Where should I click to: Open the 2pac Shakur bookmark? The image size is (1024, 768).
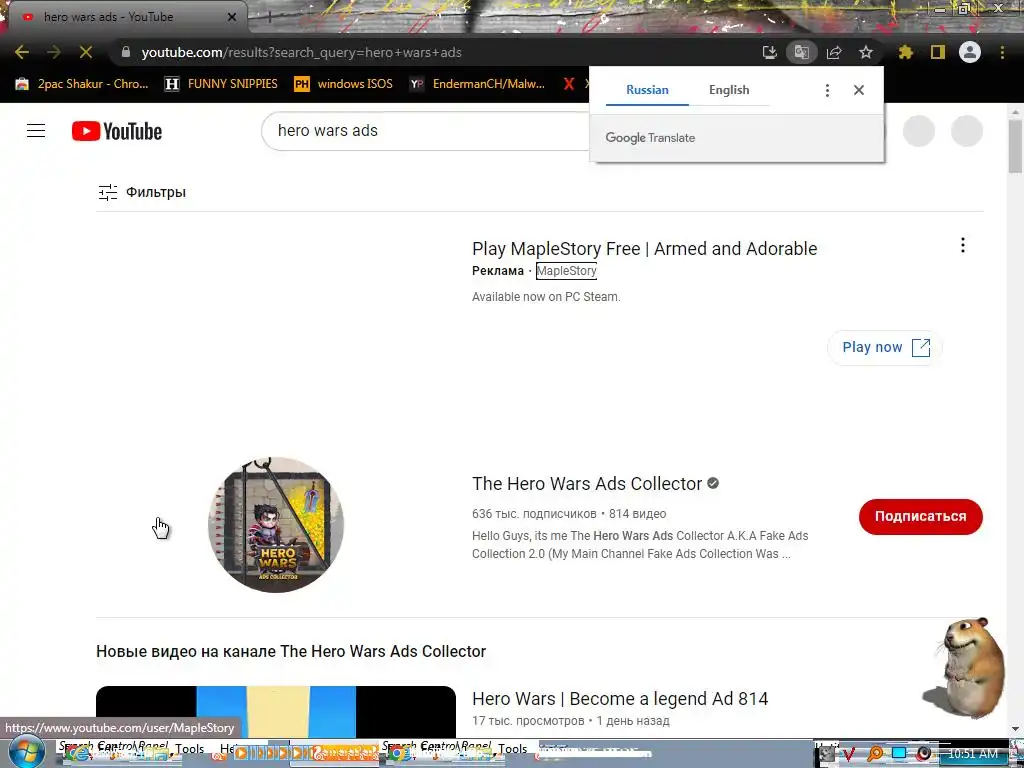click(82, 84)
